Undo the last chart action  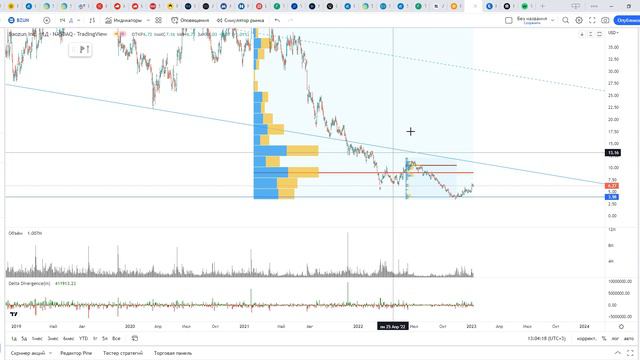[278, 20]
